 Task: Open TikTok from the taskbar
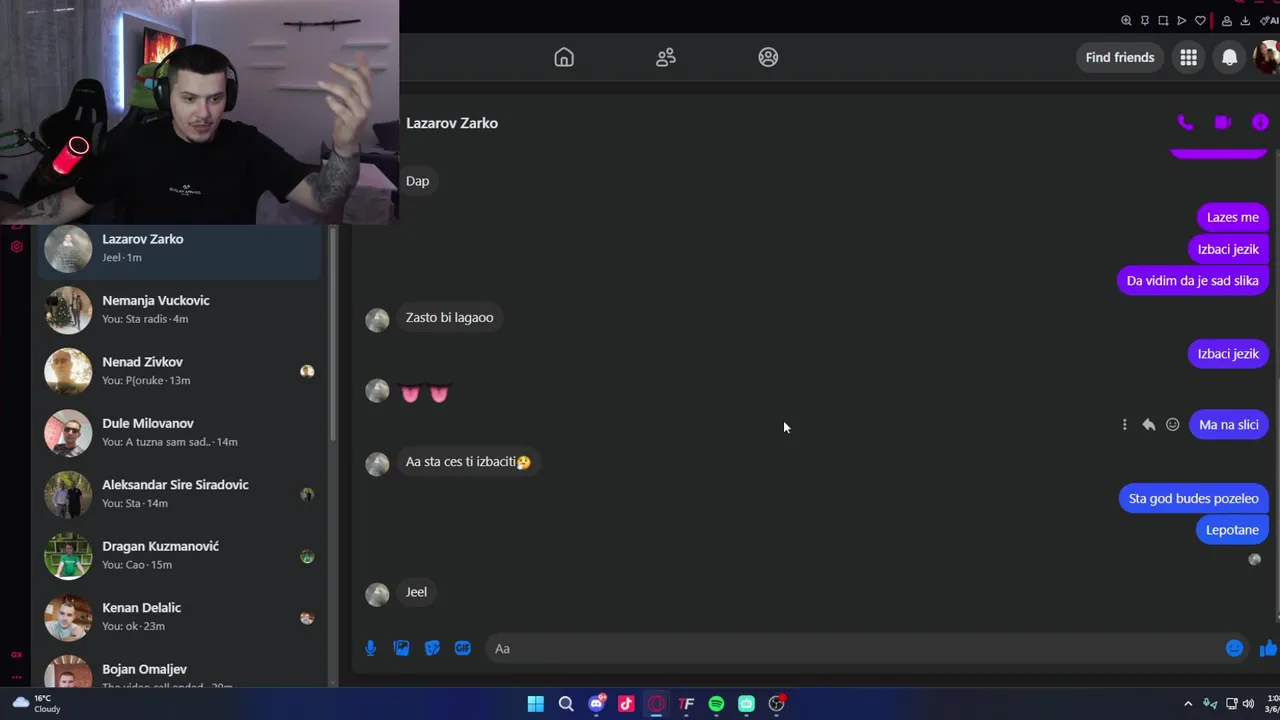coord(626,704)
